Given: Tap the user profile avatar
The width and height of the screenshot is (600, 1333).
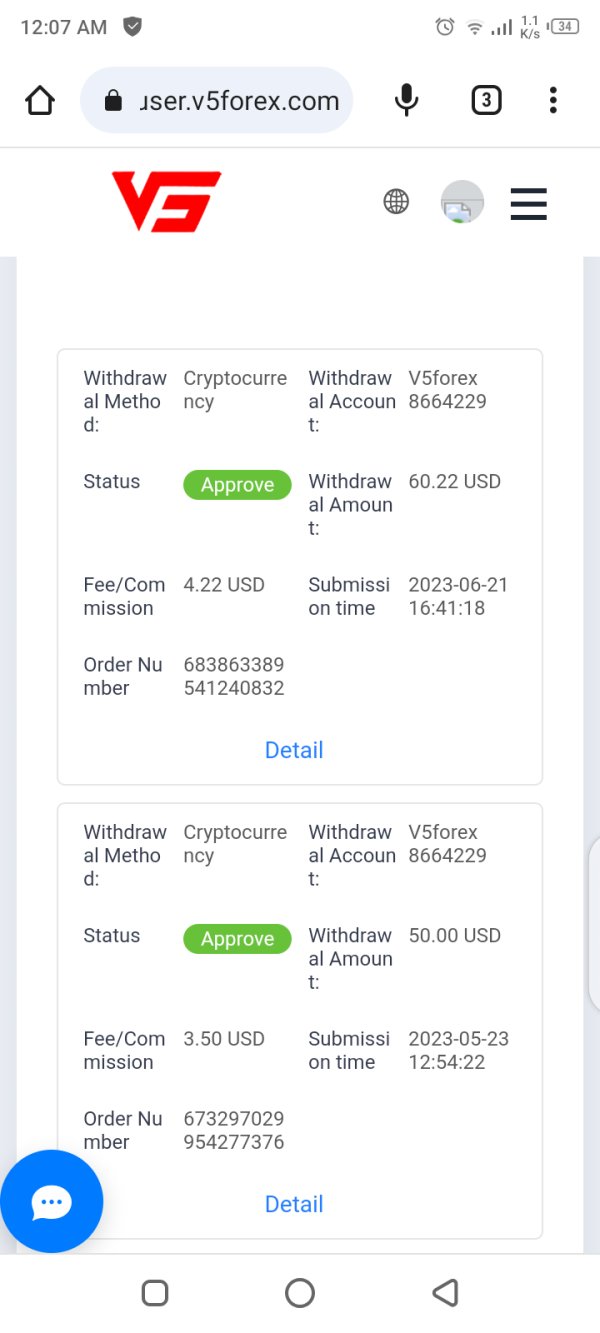Looking at the screenshot, I should (x=462, y=202).
